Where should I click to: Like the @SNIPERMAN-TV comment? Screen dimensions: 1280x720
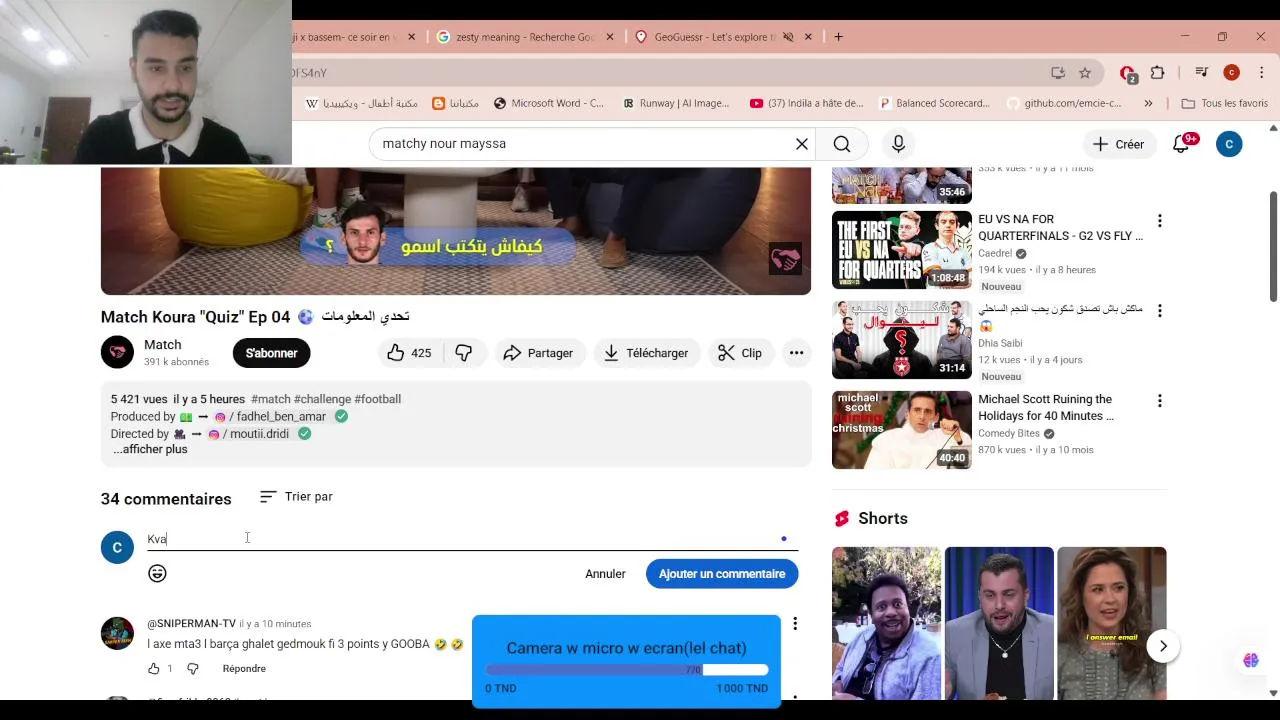coord(154,669)
